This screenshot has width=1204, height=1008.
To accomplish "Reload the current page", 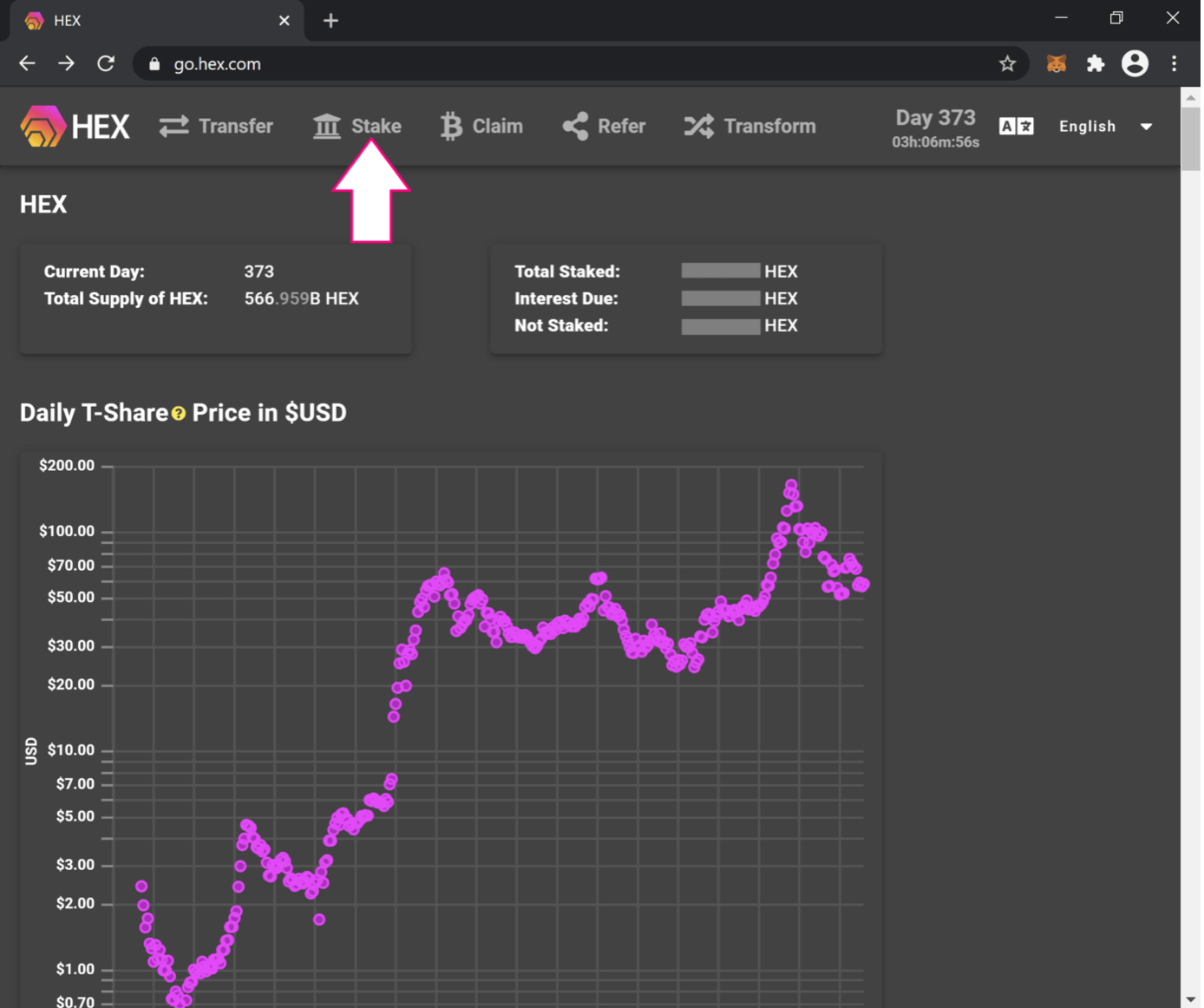I will 106,64.
